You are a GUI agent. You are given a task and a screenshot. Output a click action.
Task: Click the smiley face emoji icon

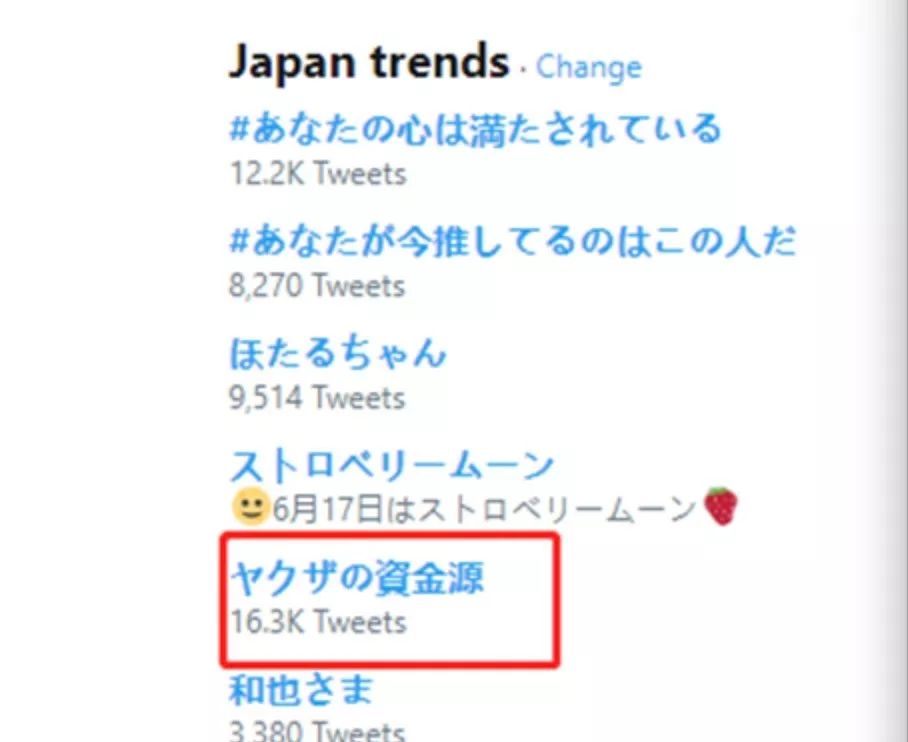pos(248,508)
